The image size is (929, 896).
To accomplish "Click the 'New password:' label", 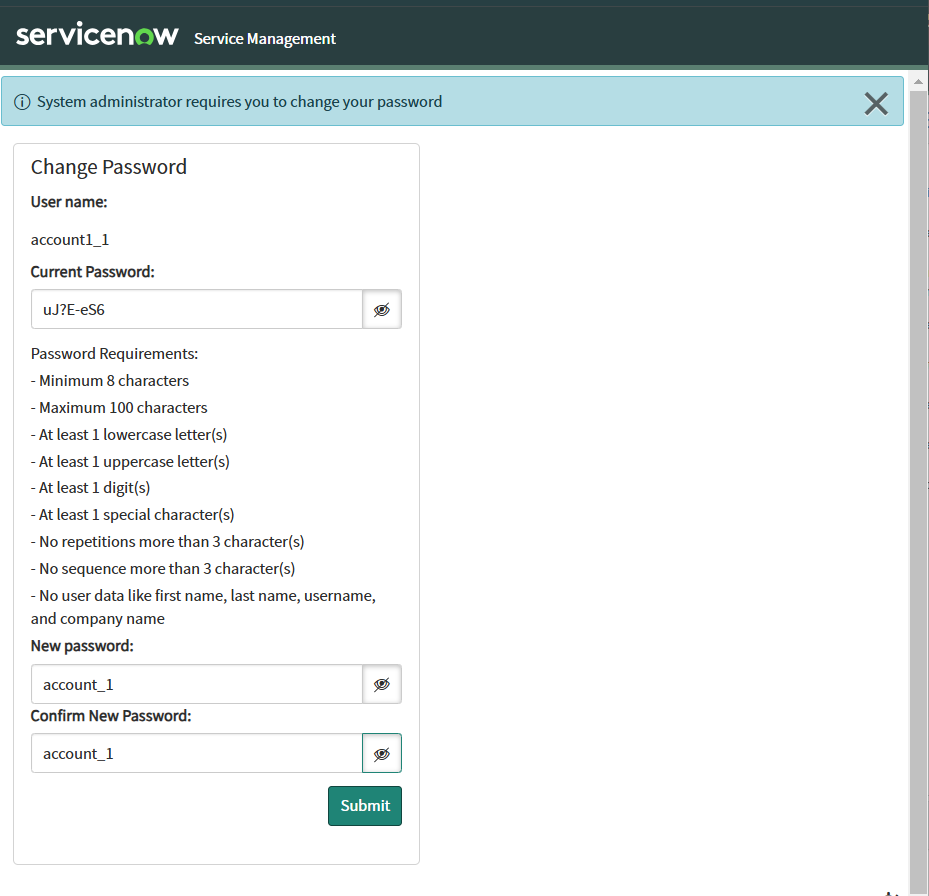I will coord(82,646).
